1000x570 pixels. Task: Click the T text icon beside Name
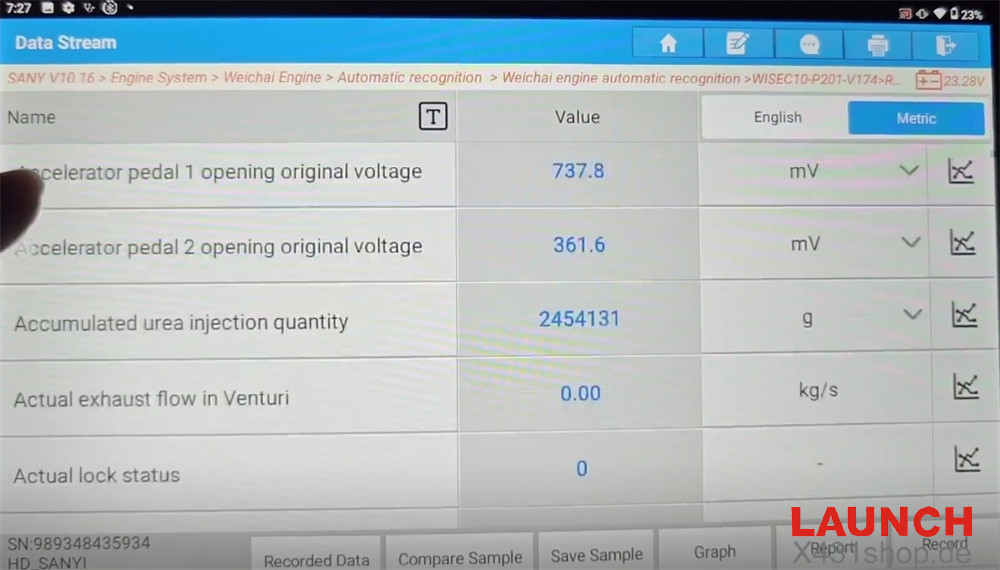point(432,117)
